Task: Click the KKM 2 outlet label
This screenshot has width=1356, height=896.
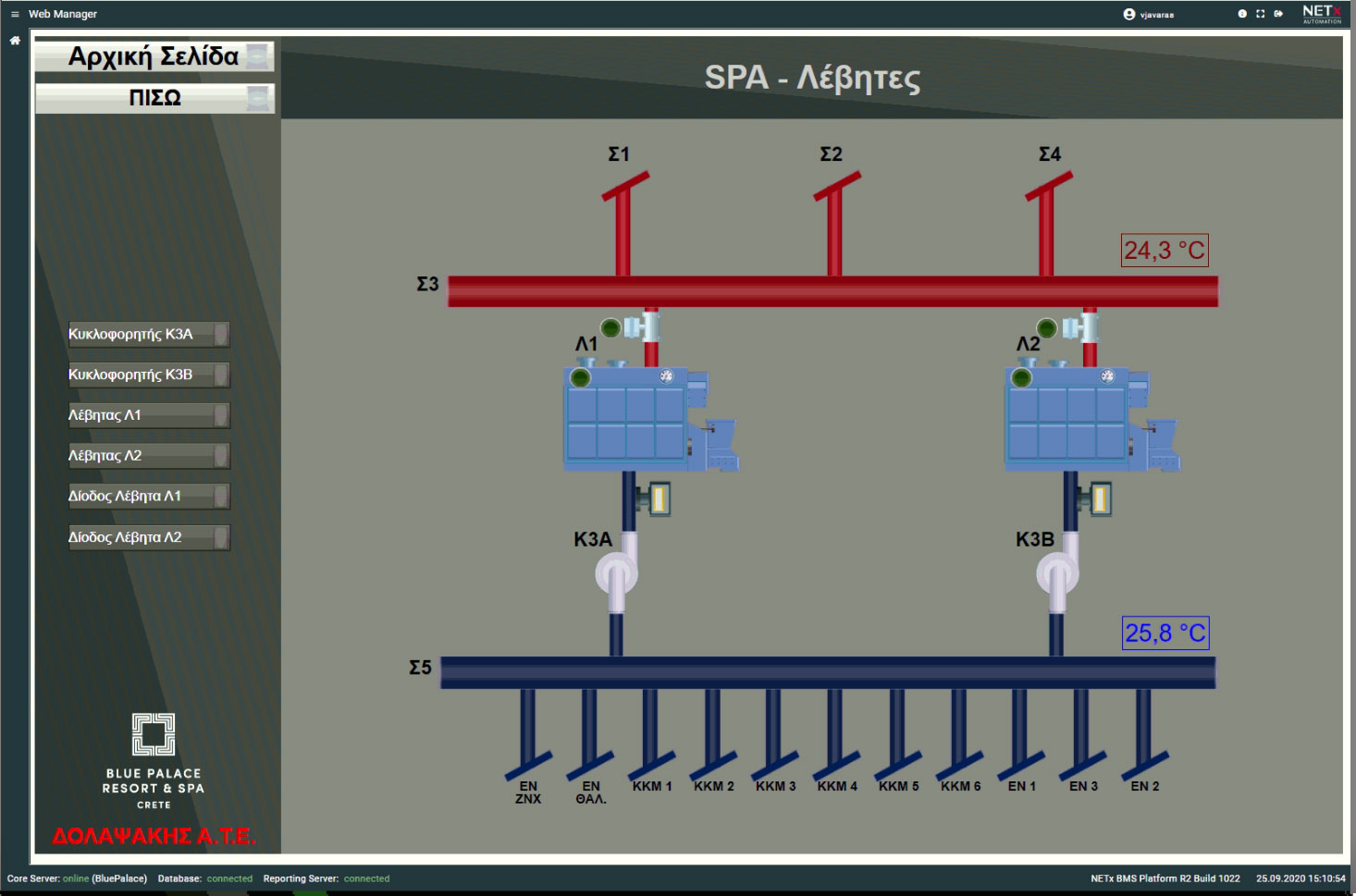Action: coord(714,786)
